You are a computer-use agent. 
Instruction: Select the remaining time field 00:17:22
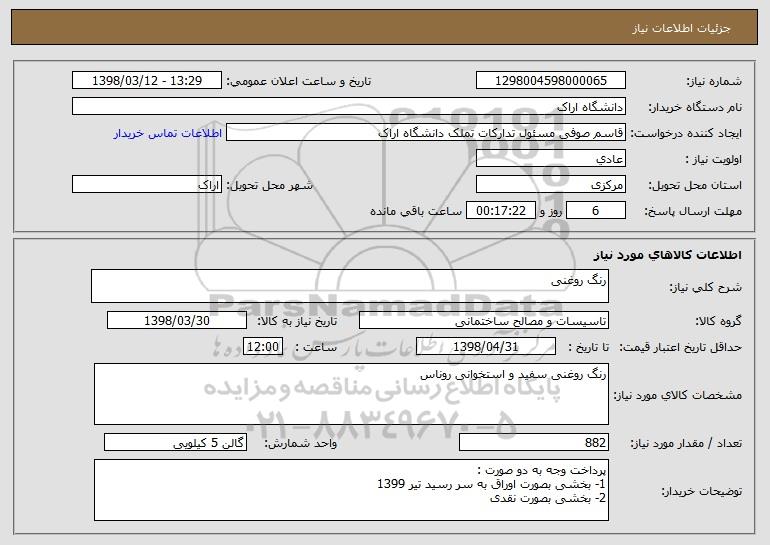pos(500,211)
